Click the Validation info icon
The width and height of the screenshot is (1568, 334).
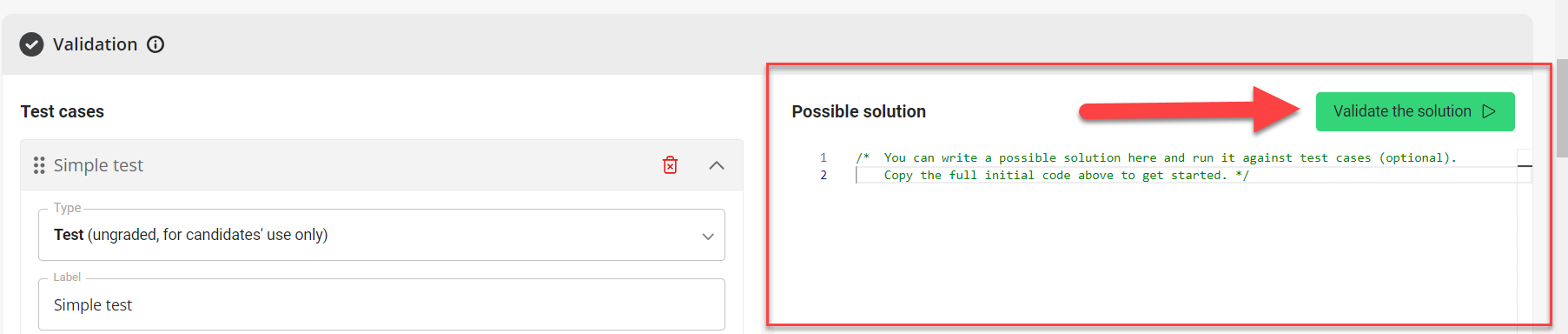pyautogui.click(x=155, y=44)
